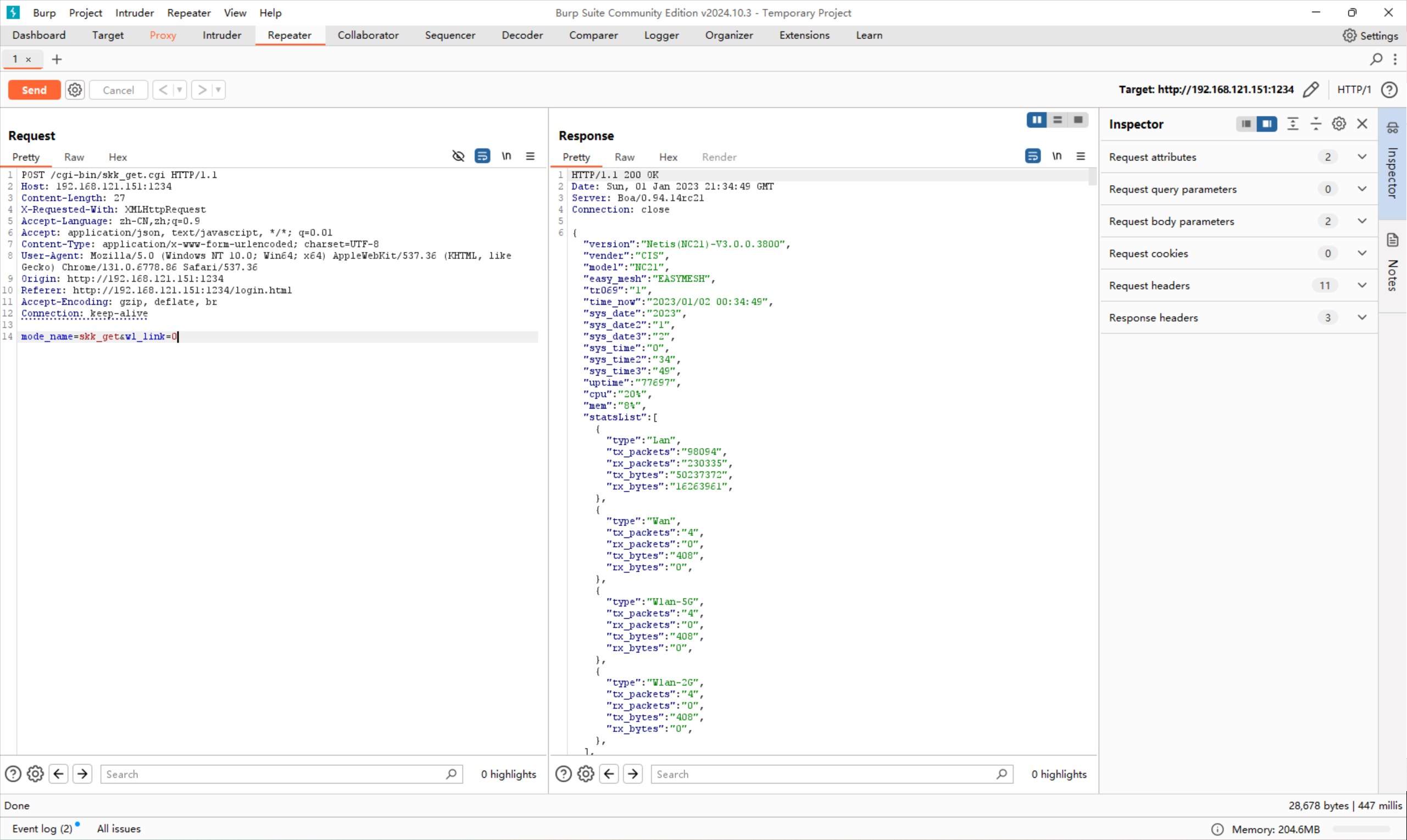1407x840 pixels.
Task: Click the pencil icon to edit the target
Action: (1311, 90)
